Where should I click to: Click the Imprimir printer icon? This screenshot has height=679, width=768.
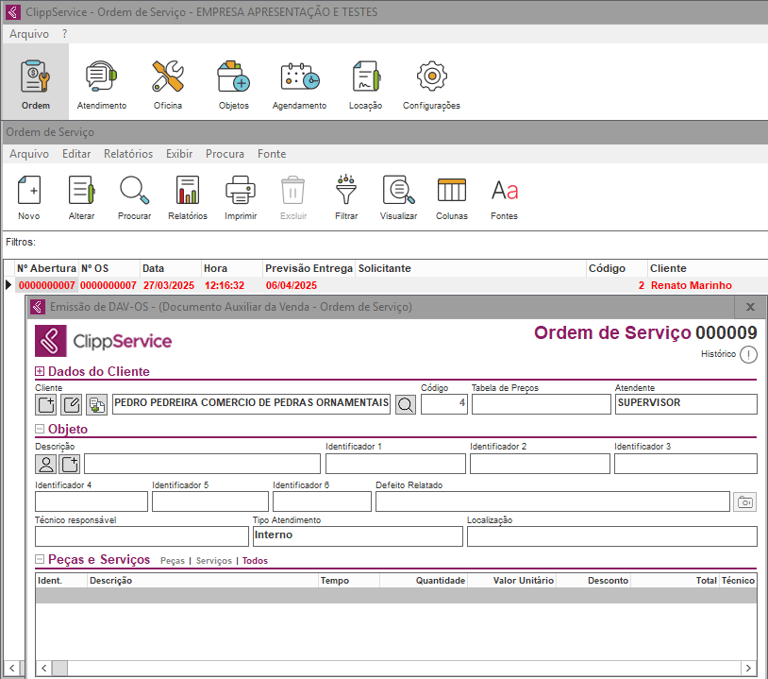pyautogui.click(x=240, y=196)
